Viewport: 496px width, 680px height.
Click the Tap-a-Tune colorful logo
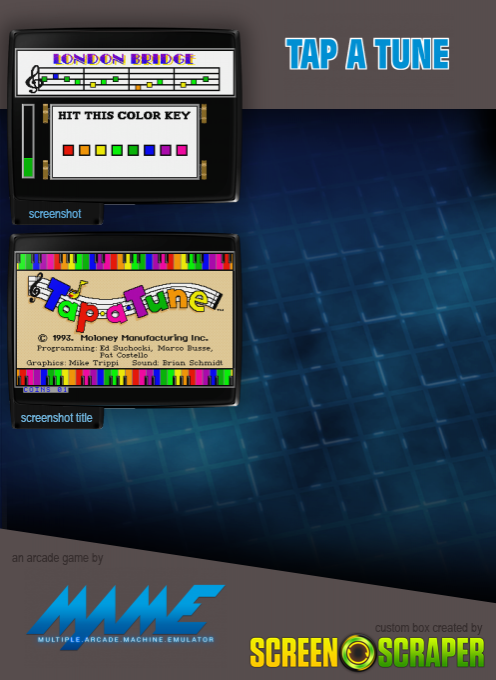click(126, 301)
